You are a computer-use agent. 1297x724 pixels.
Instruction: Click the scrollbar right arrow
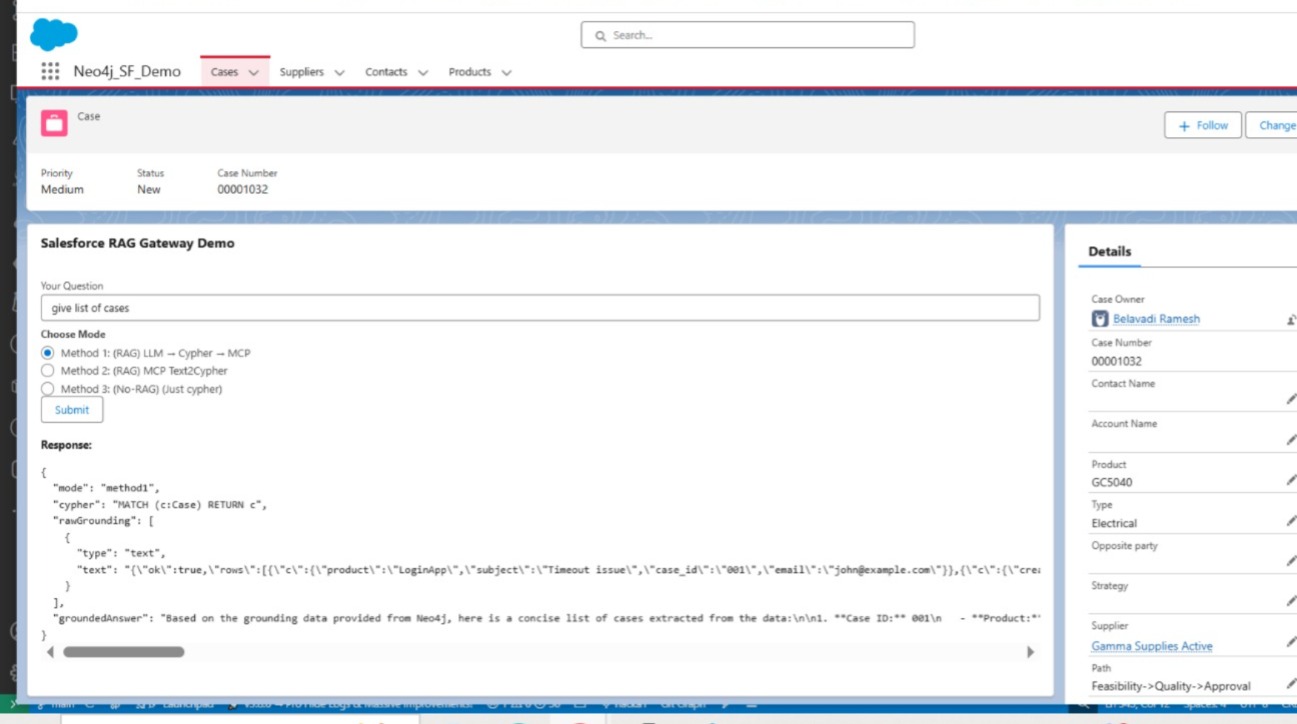click(1030, 652)
